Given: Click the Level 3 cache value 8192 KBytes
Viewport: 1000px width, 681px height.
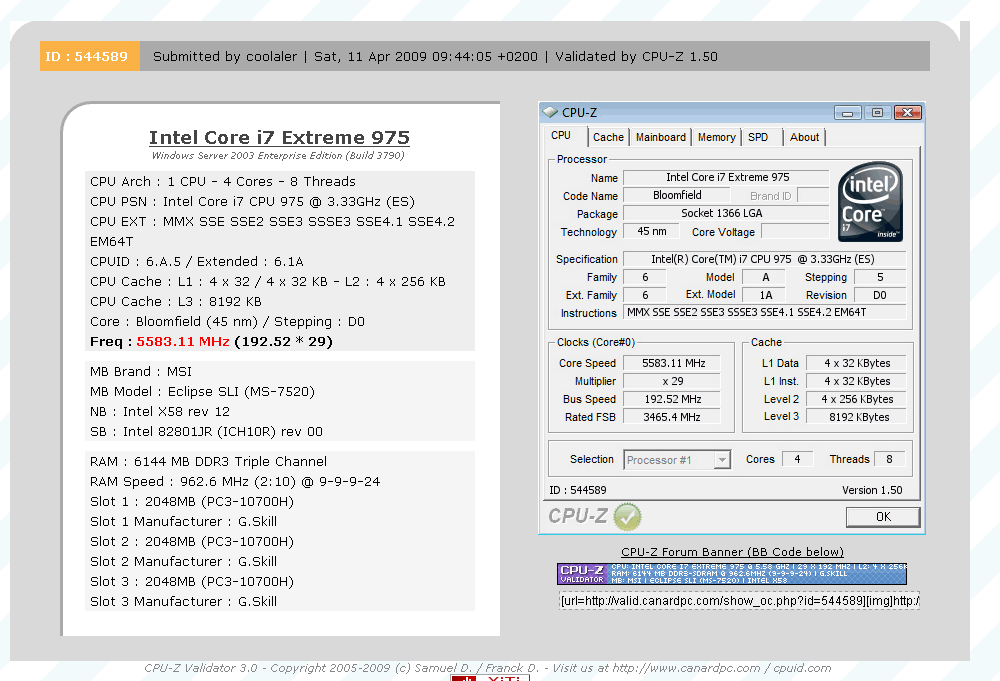Looking at the screenshot, I should tap(857, 417).
